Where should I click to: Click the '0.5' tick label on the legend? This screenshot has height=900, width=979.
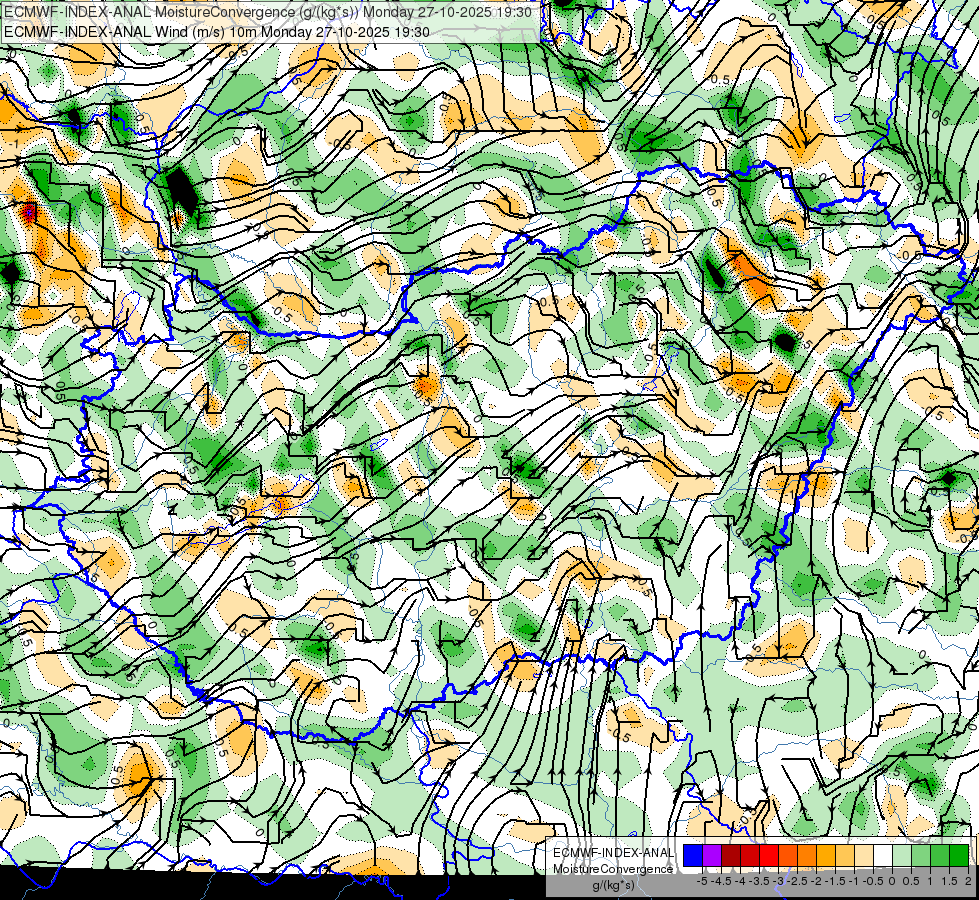(911, 881)
